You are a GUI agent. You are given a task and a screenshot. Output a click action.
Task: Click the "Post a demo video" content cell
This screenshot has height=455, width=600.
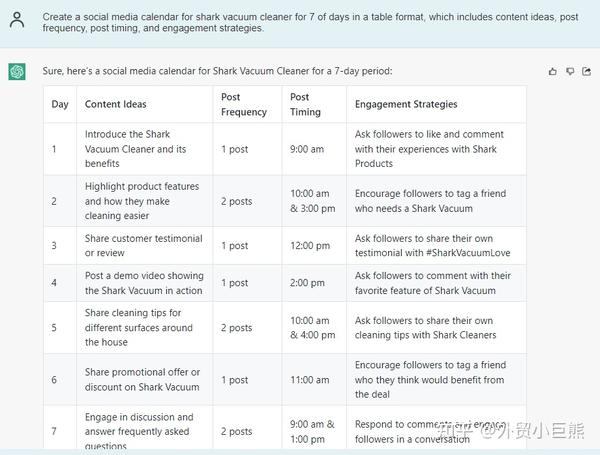click(143, 283)
